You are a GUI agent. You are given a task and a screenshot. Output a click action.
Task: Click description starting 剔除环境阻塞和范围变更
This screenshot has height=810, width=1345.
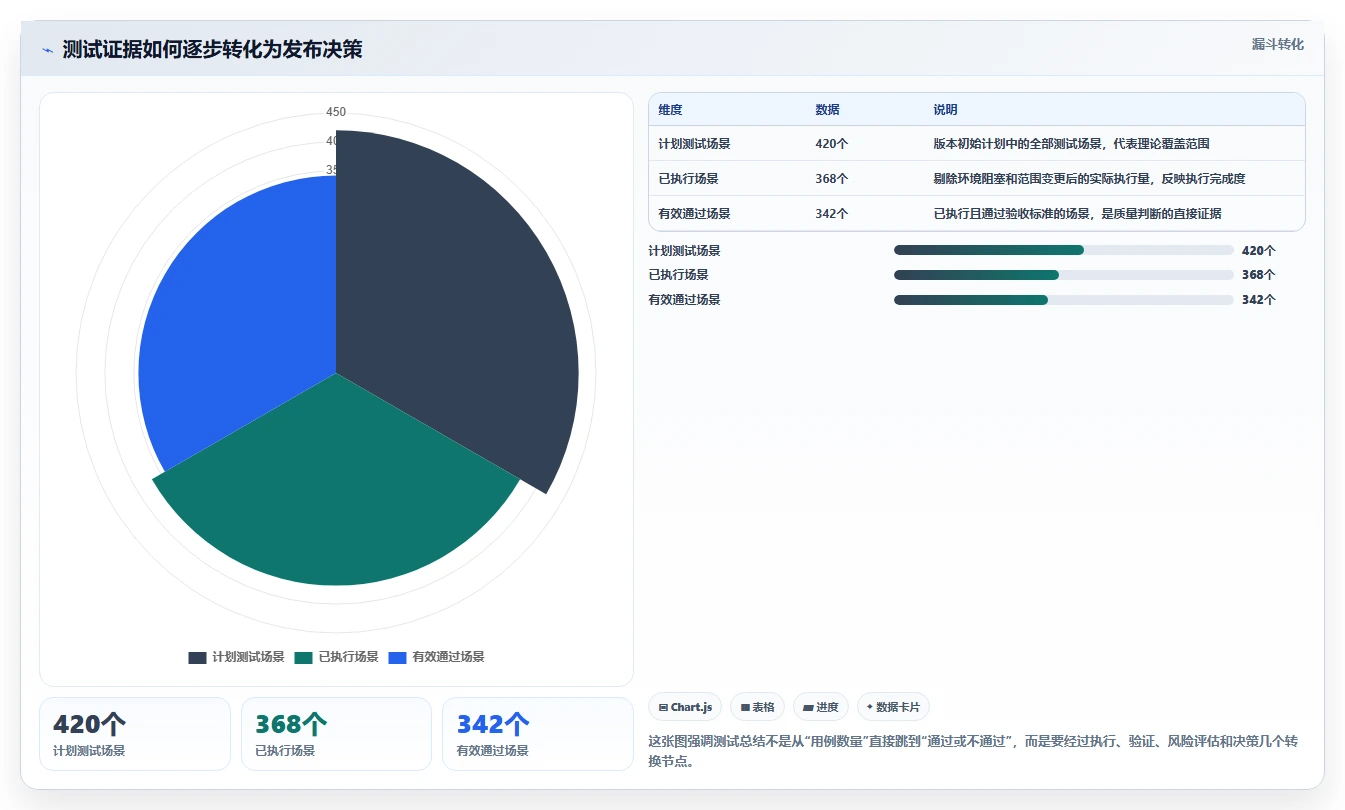[x=1089, y=179]
